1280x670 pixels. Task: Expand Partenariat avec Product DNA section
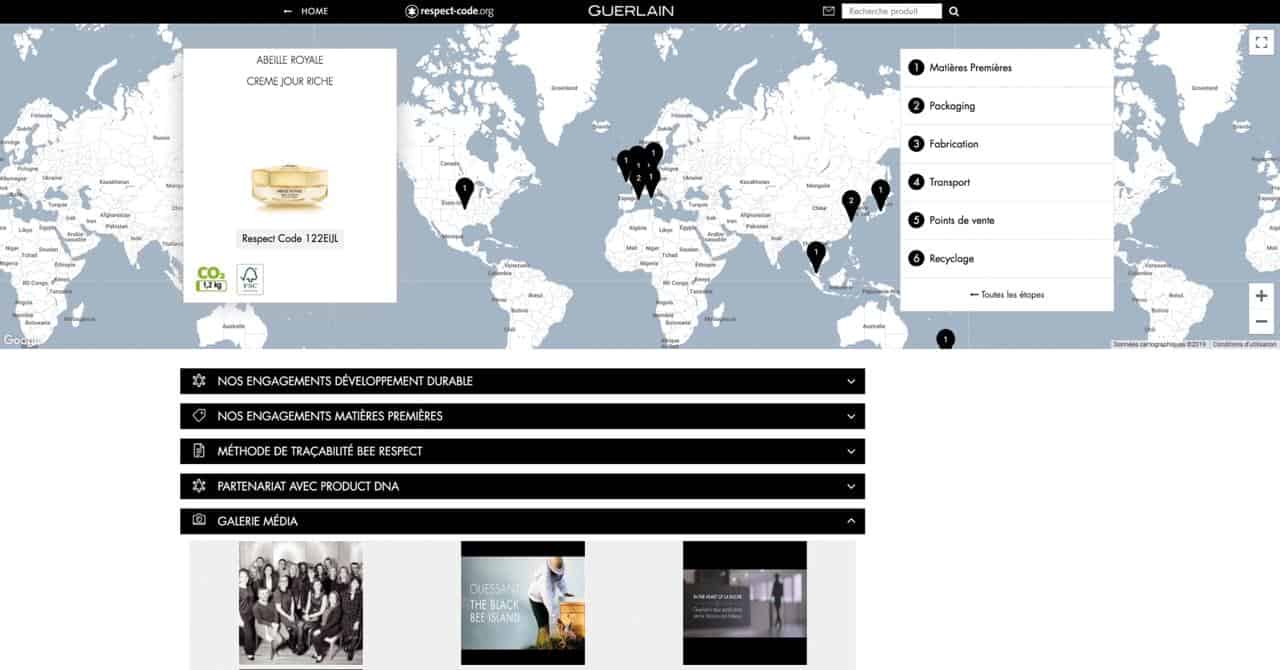point(522,486)
